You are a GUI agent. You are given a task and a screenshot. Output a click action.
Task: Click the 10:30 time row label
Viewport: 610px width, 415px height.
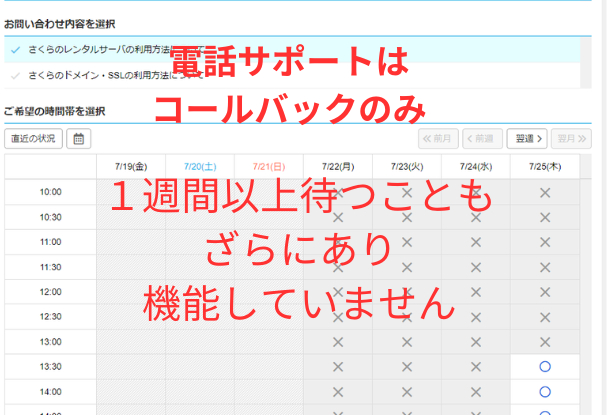coord(51,217)
